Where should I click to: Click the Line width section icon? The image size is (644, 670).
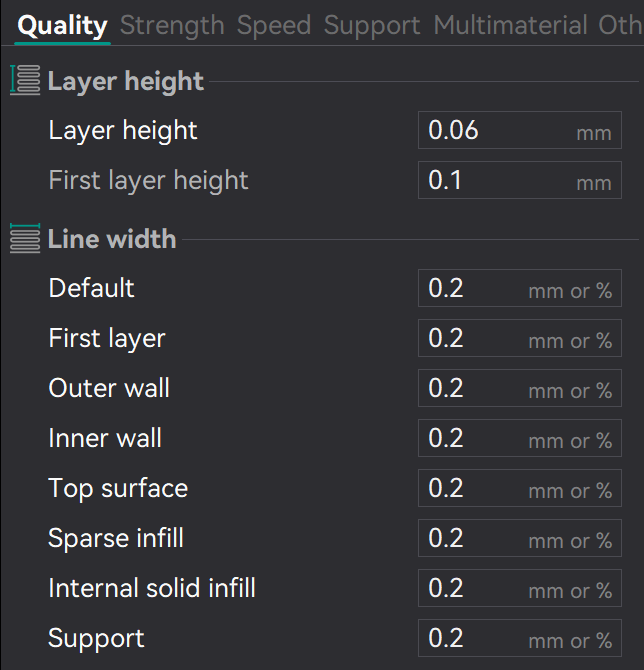25,239
